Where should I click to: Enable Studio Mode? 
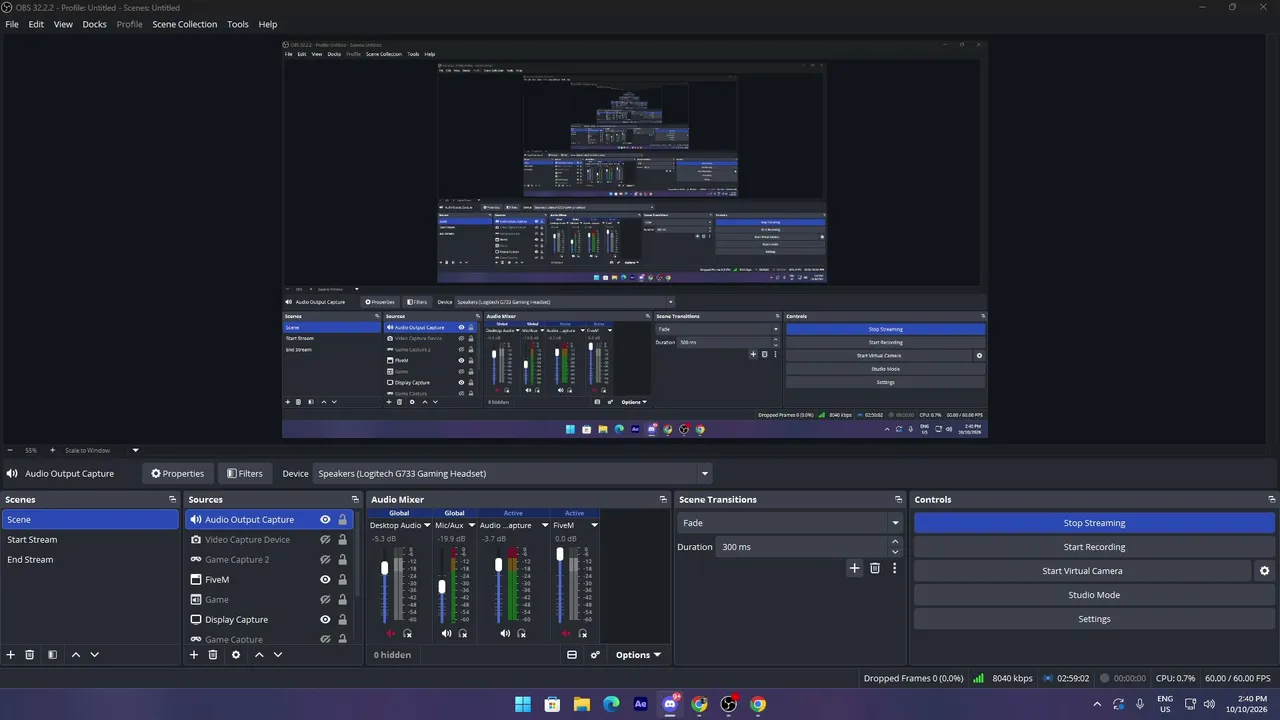[1094, 595]
